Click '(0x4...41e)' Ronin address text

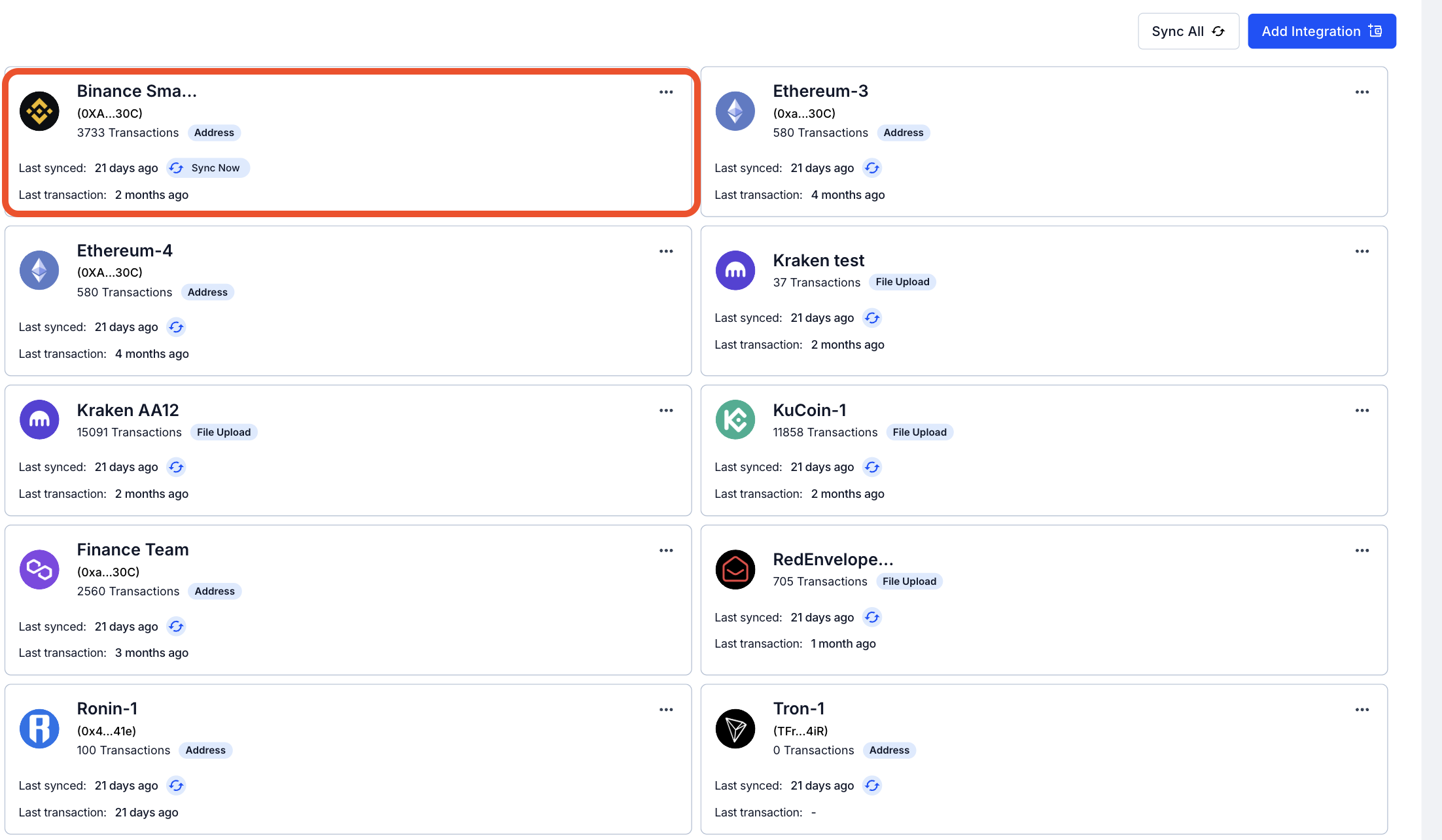tap(107, 731)
